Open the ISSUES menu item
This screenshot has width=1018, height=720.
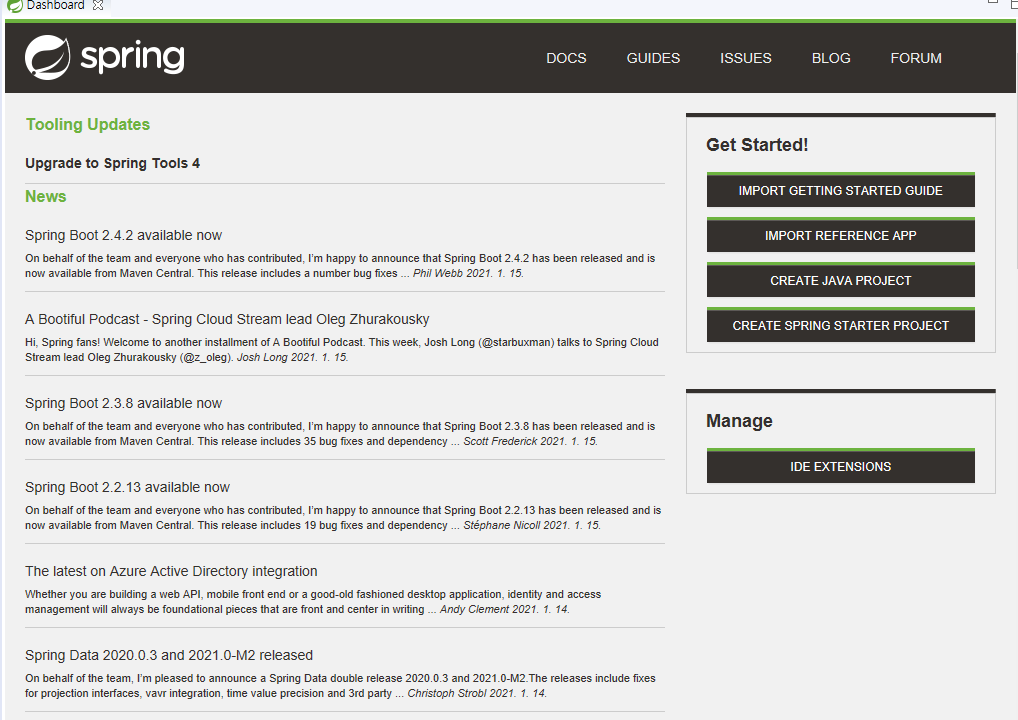pos(745,58)
